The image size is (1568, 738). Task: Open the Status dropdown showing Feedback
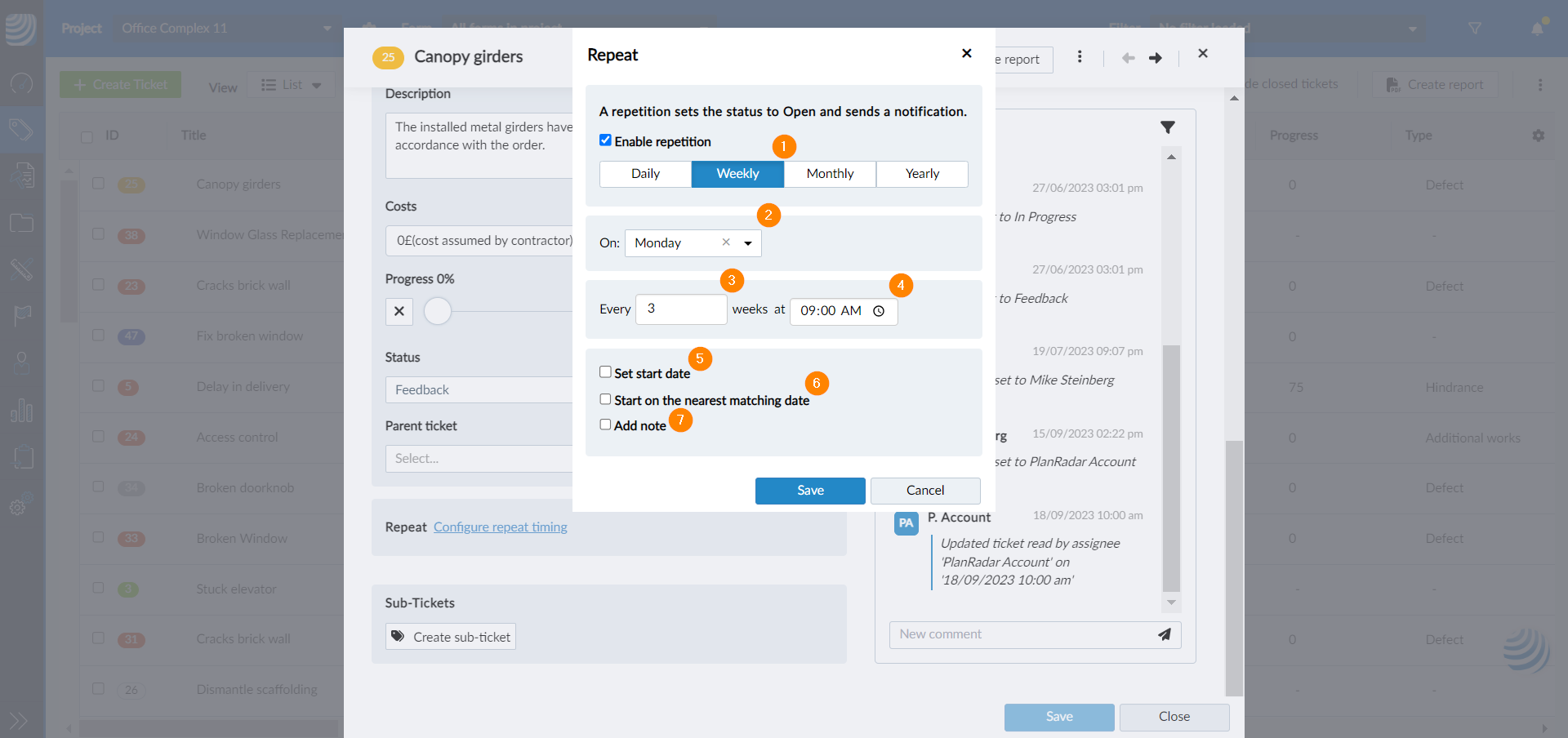click(479, 390)
